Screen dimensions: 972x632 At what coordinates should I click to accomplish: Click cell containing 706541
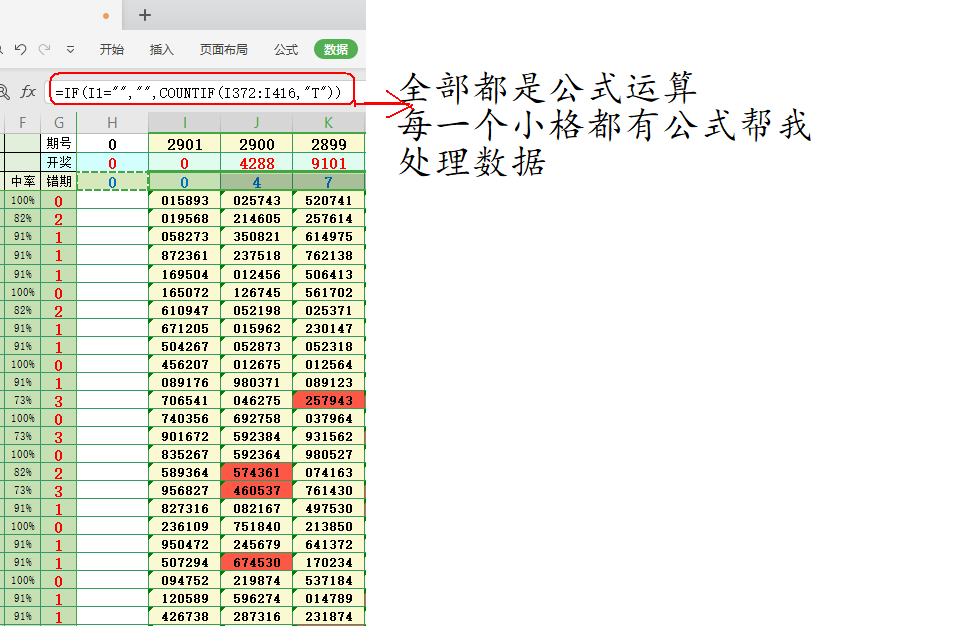(x=185, y=400)
